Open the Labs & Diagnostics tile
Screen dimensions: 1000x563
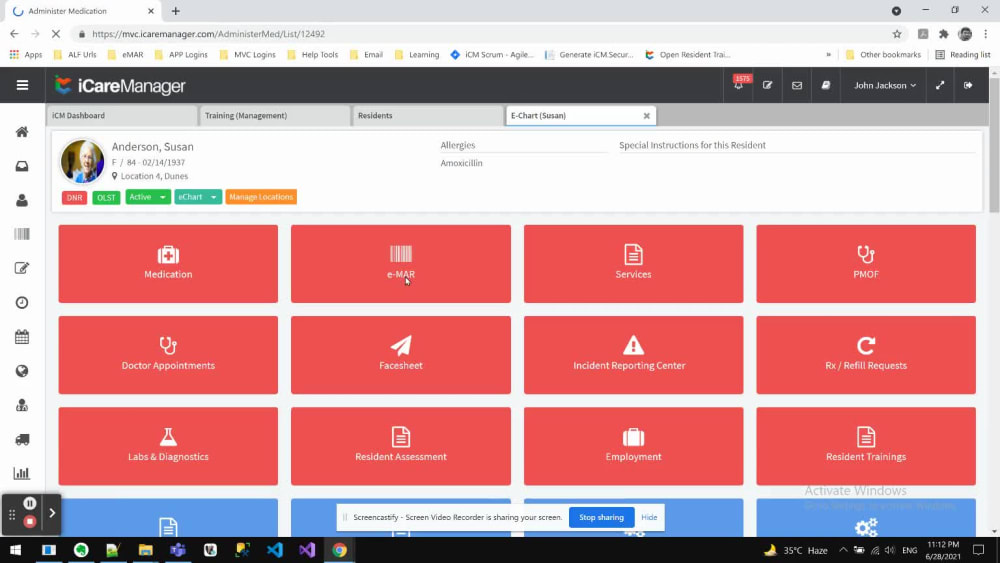168,446
